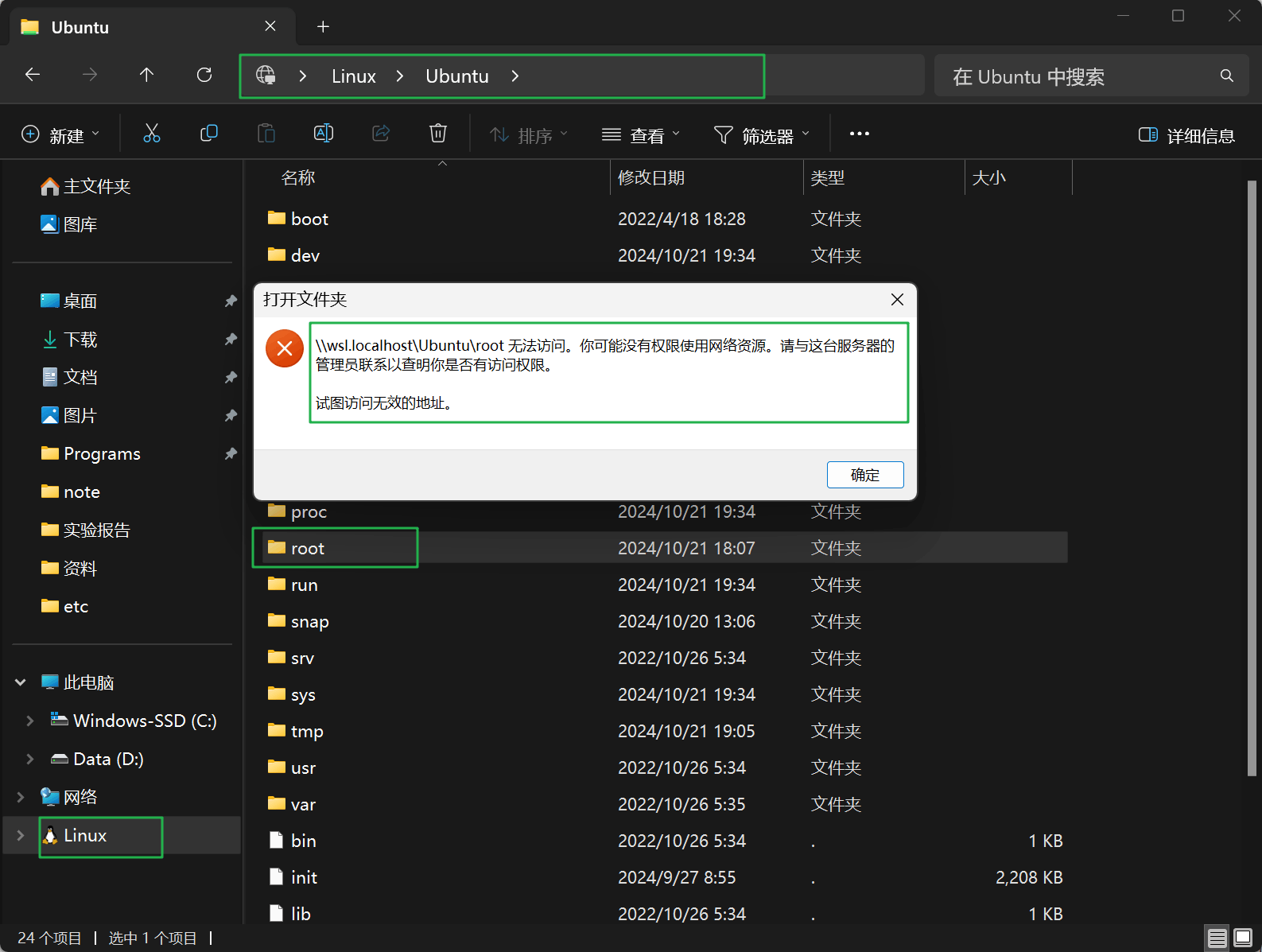Open 资料 folder in sidebar
The width and height of the screenshot is (1262, 952).
(68, 568)
